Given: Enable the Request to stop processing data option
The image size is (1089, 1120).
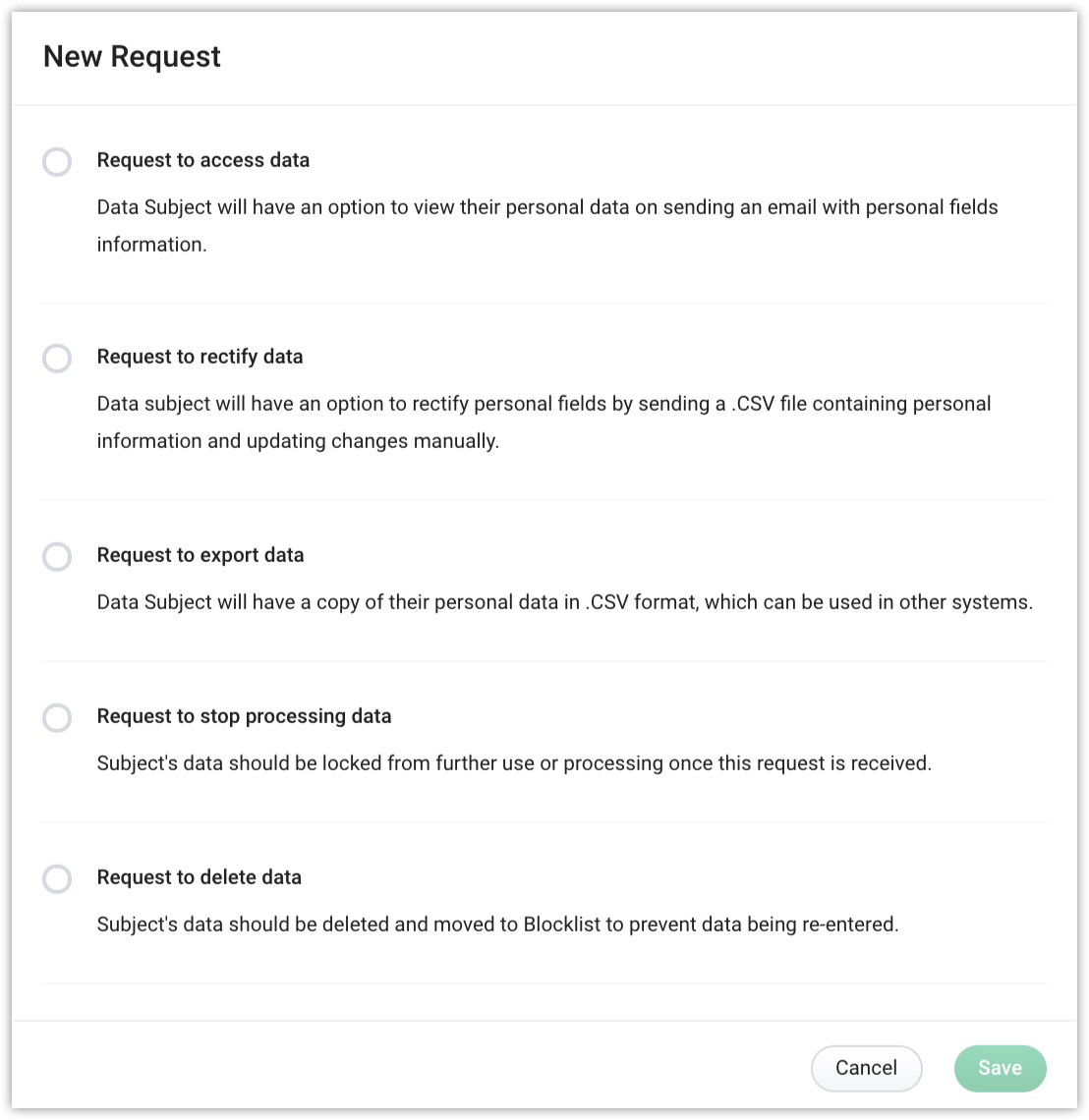Looking at the screenshot, I should [x=57, y=717].
